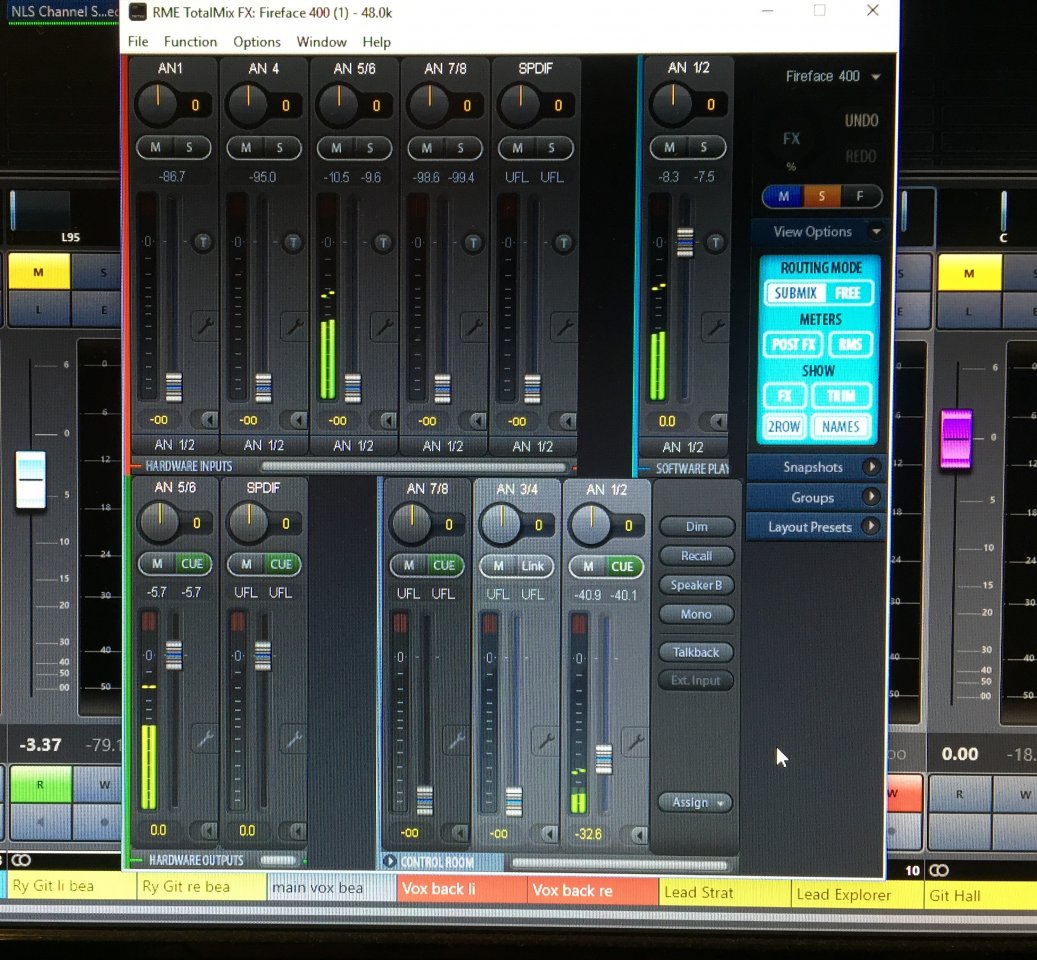Open the Options menu
1037x960 pixels.
click(x=257, y=42)
